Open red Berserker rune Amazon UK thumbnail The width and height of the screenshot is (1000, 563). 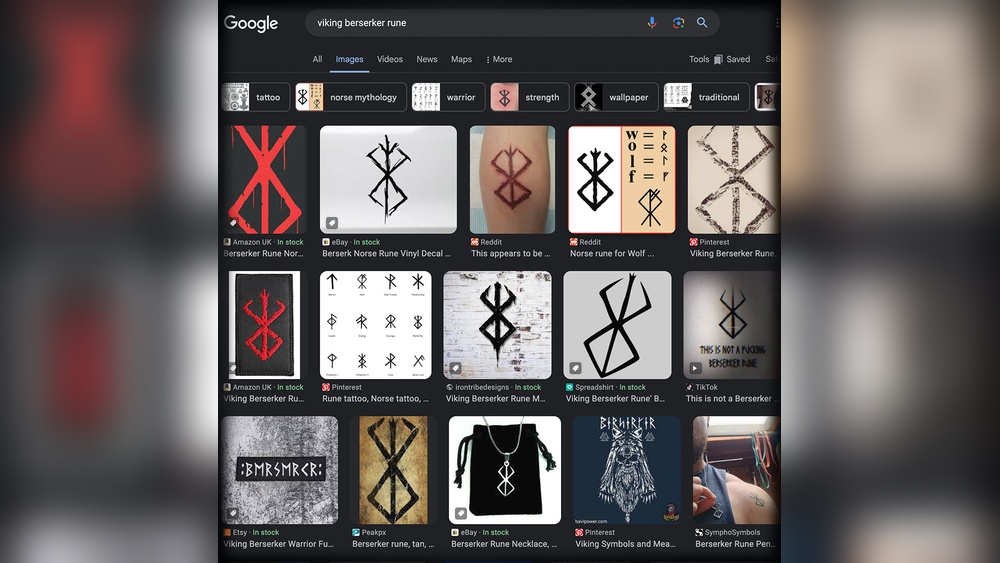pos(265,179)
